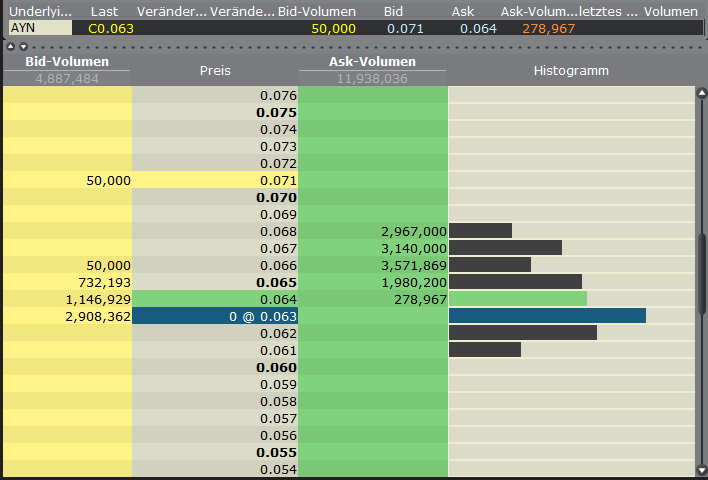Click the Volumen column header at top right
The image size is (708, 480).
669,11
